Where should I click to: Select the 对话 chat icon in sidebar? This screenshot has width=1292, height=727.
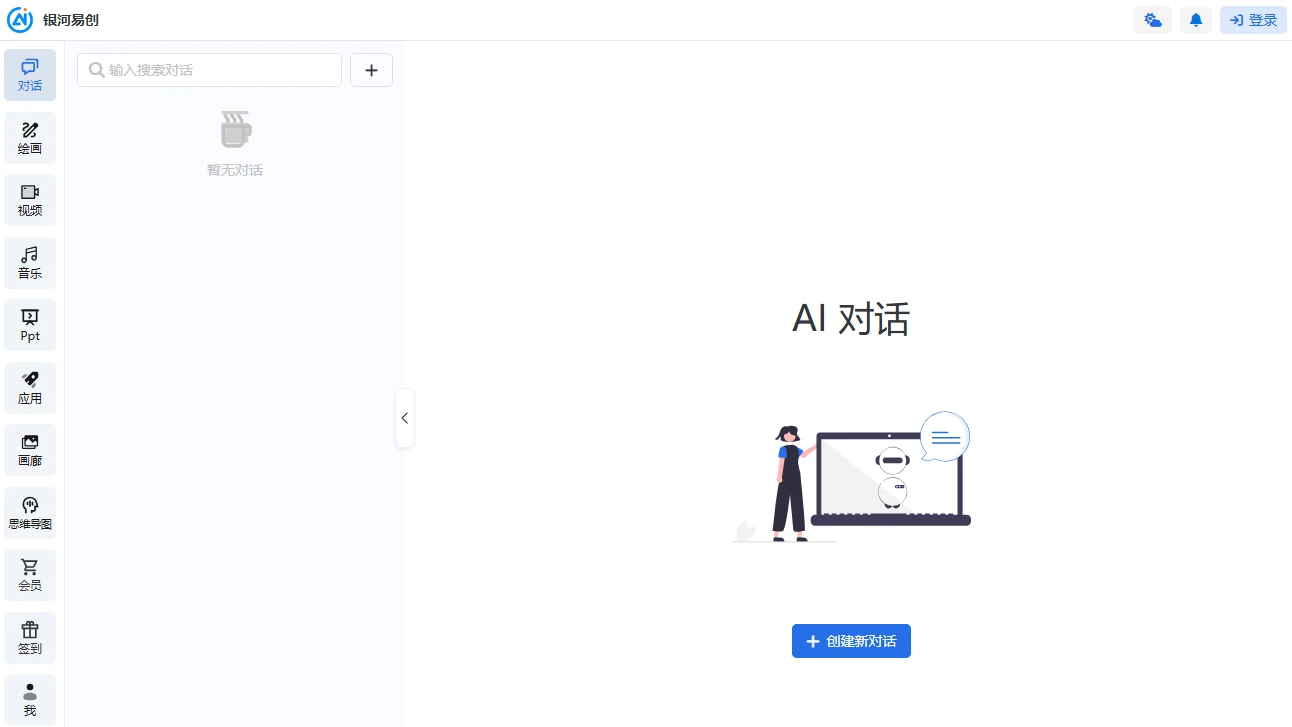30,74
